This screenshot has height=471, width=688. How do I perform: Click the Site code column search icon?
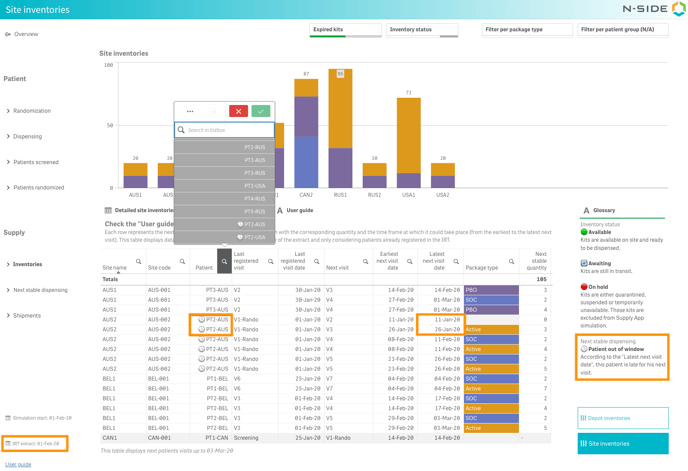click(182, 262)
